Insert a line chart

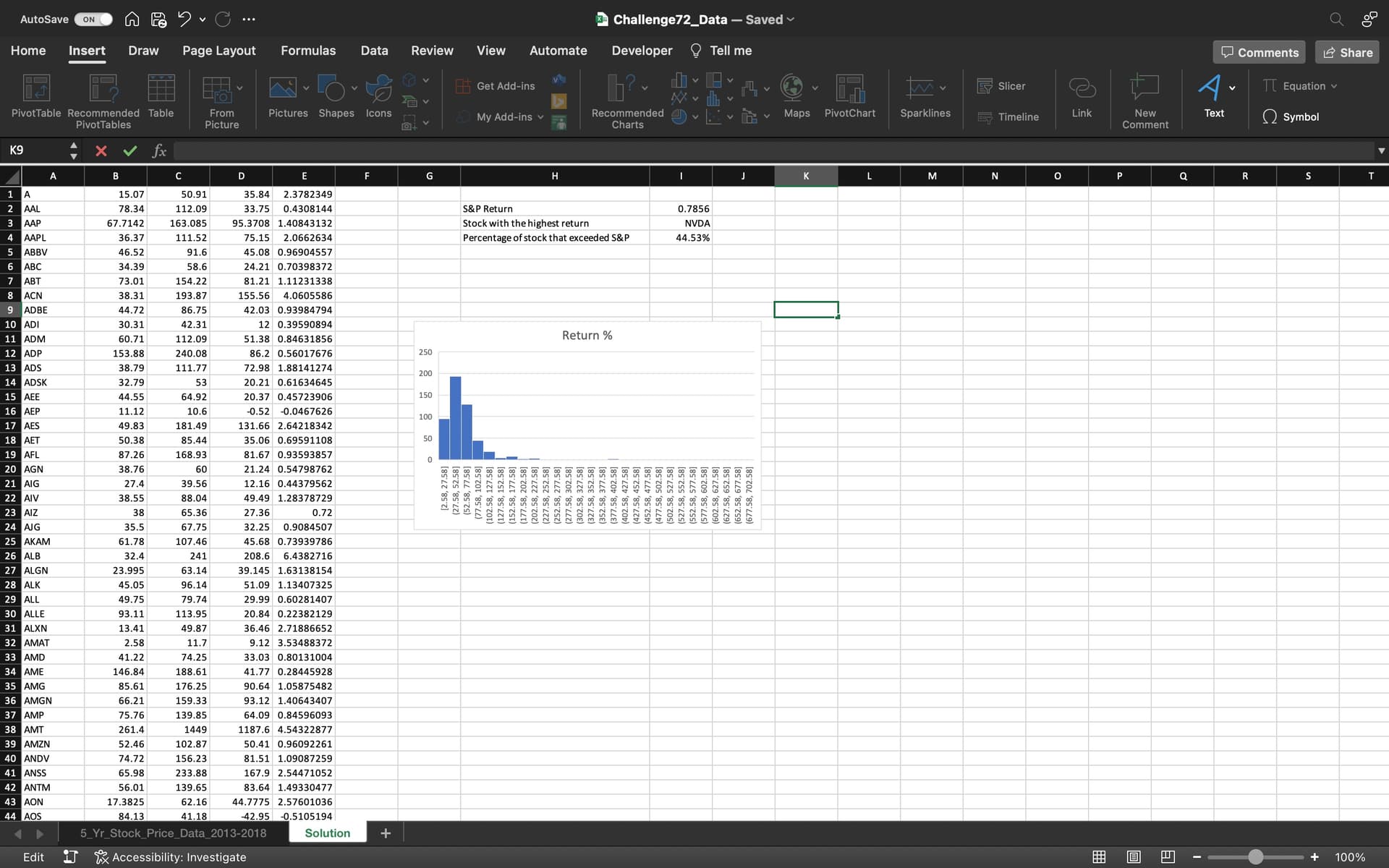coord(679,98)
